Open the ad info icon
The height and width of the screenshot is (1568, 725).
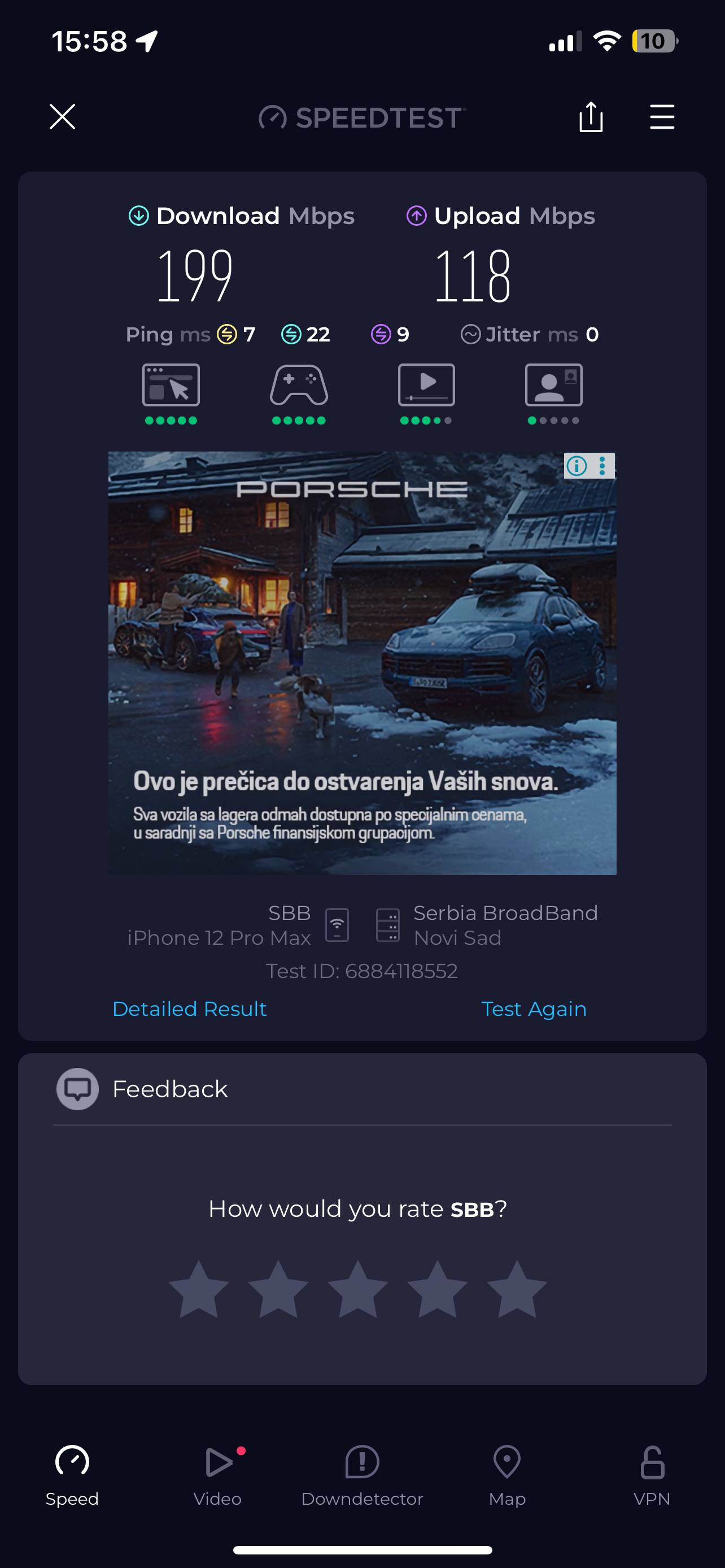point(576,466)
